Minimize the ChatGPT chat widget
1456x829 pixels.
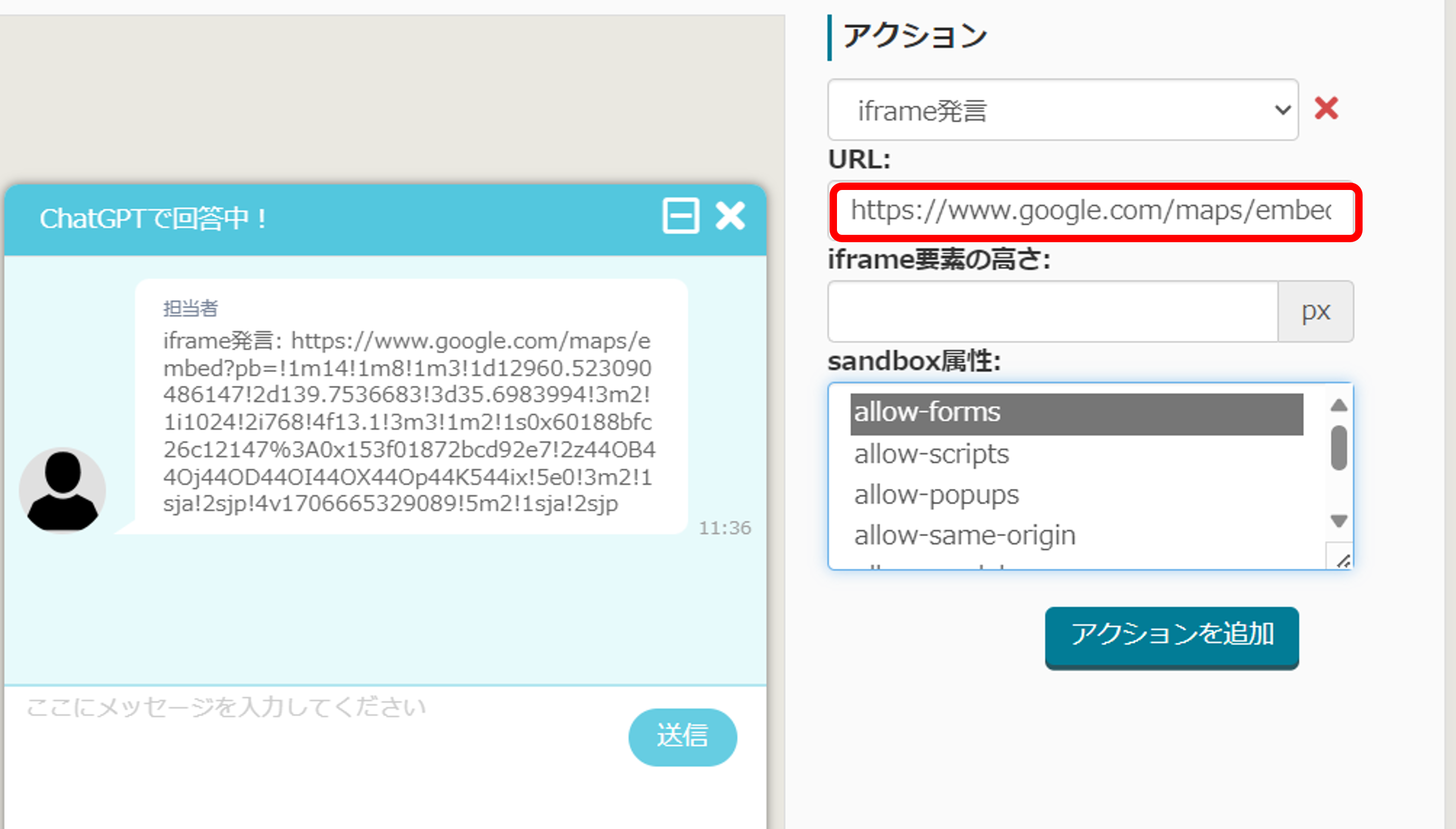point(680,216)
